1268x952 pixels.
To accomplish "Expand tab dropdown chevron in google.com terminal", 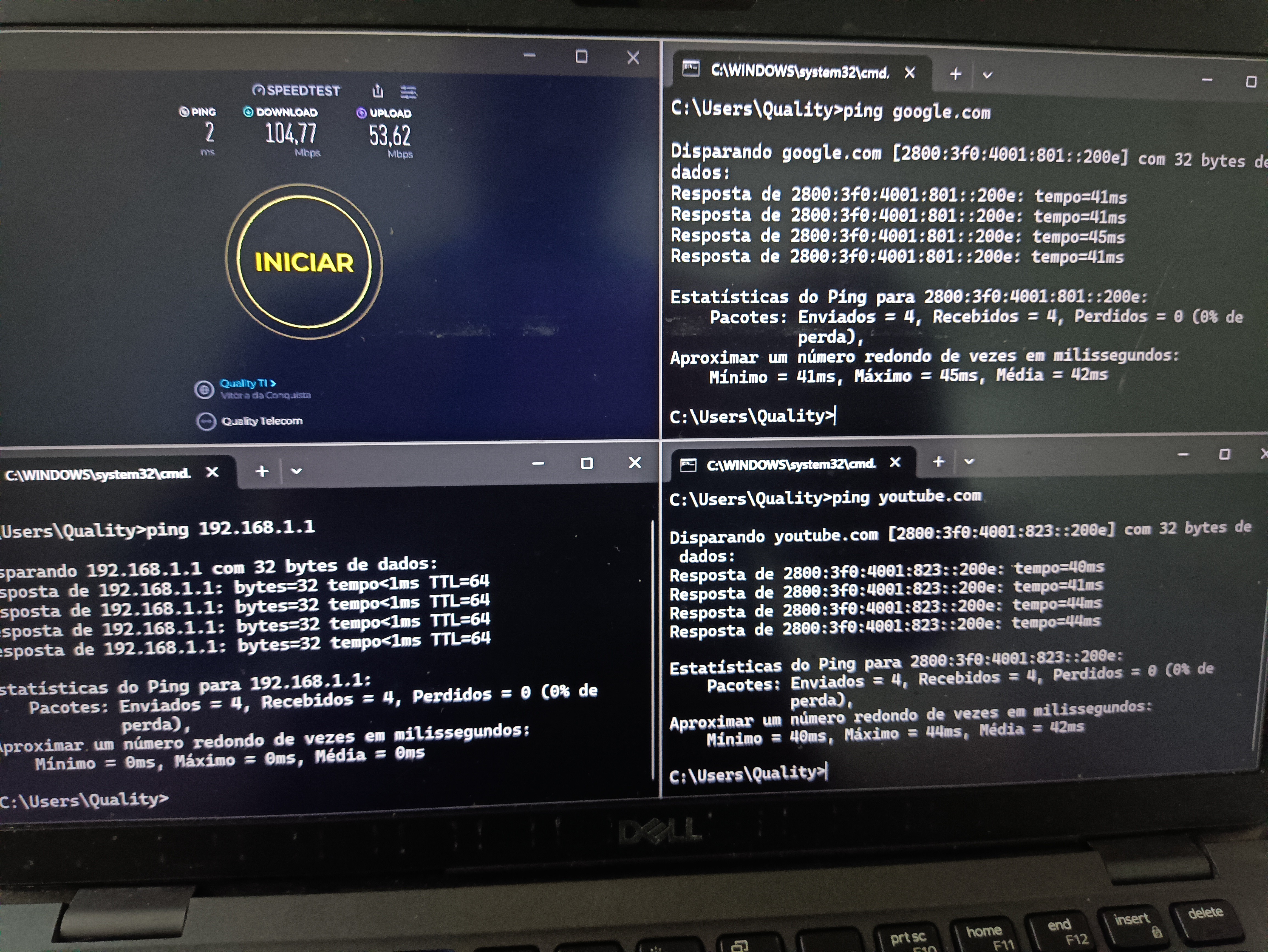I will pyautogui.click(x=987, y=75).
